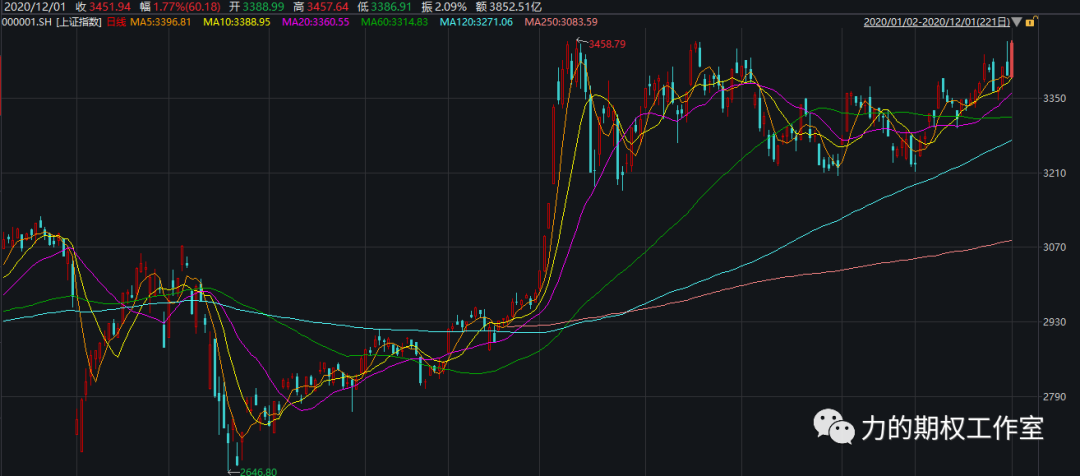Click the yellow unlock padlock icon
The image size is (1080, 476).
click(x=1030, y=22)
